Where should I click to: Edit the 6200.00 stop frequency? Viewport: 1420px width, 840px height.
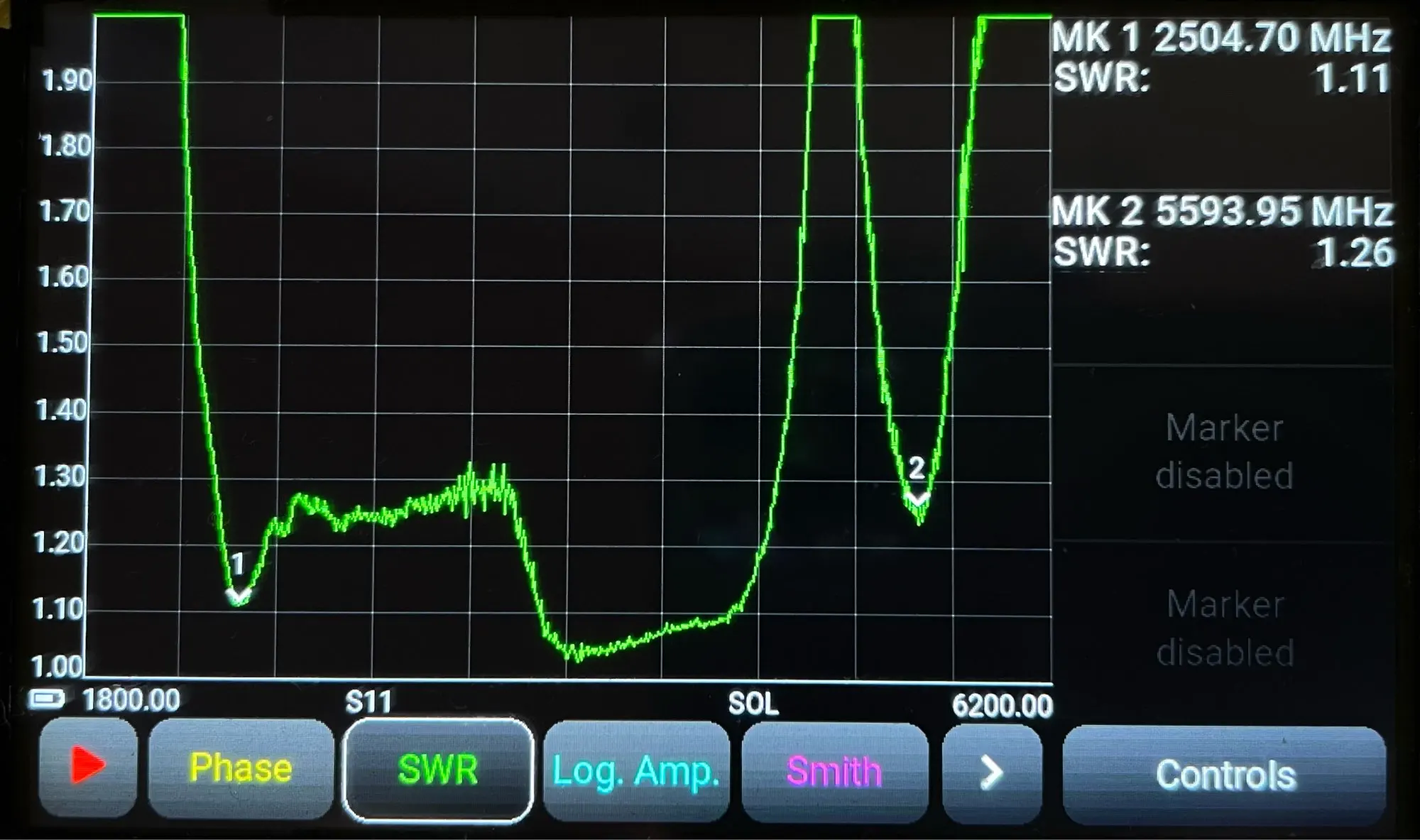(x=1001, y=706)
